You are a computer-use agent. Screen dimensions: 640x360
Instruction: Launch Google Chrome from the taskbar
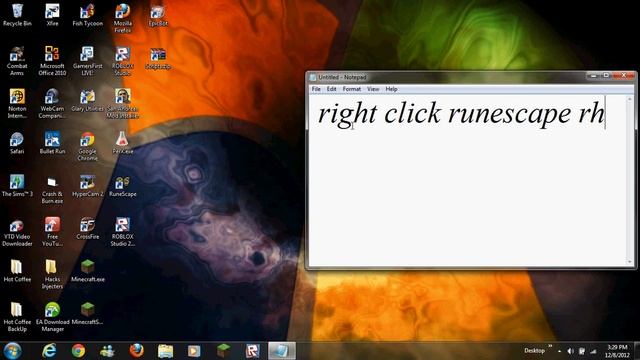pos(78,351)
